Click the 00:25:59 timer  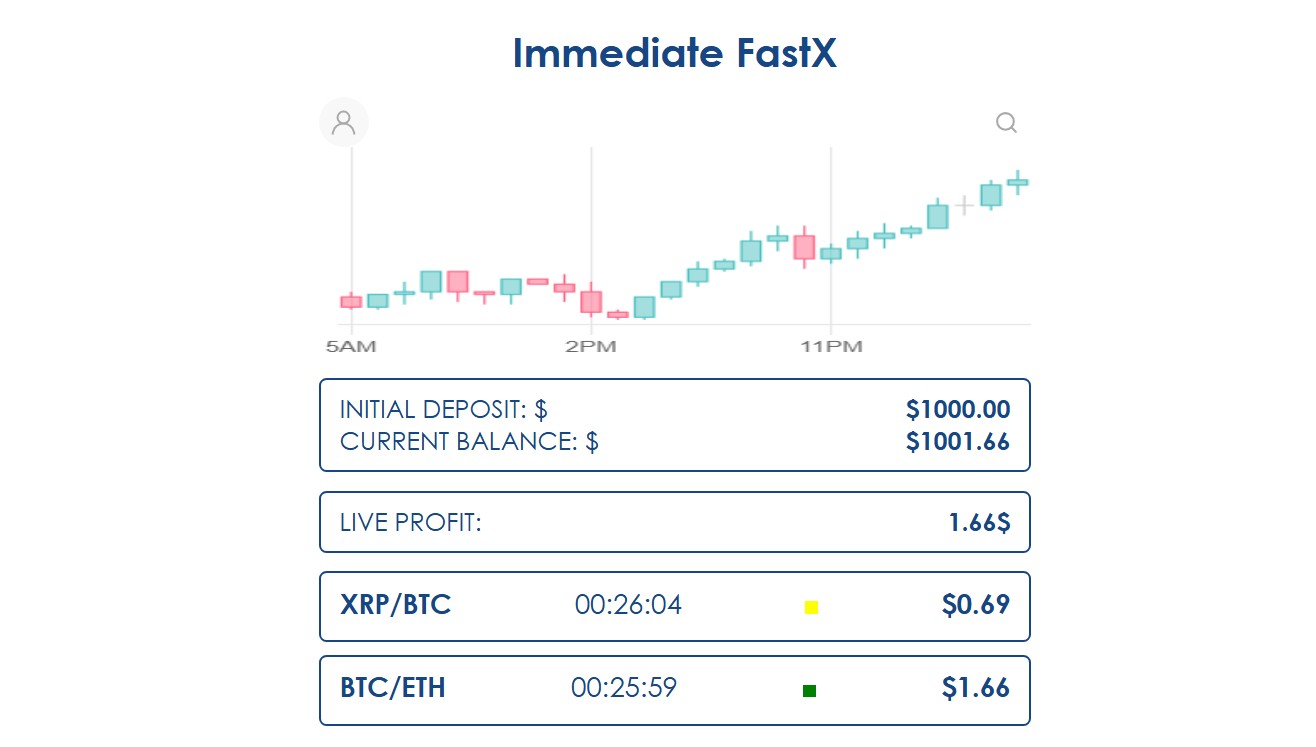624,688
